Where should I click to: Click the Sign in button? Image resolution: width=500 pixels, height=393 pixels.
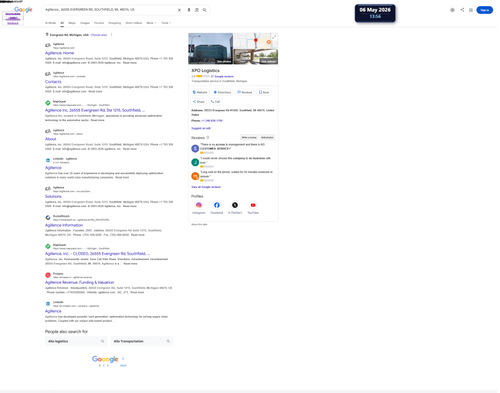(484, 10)
